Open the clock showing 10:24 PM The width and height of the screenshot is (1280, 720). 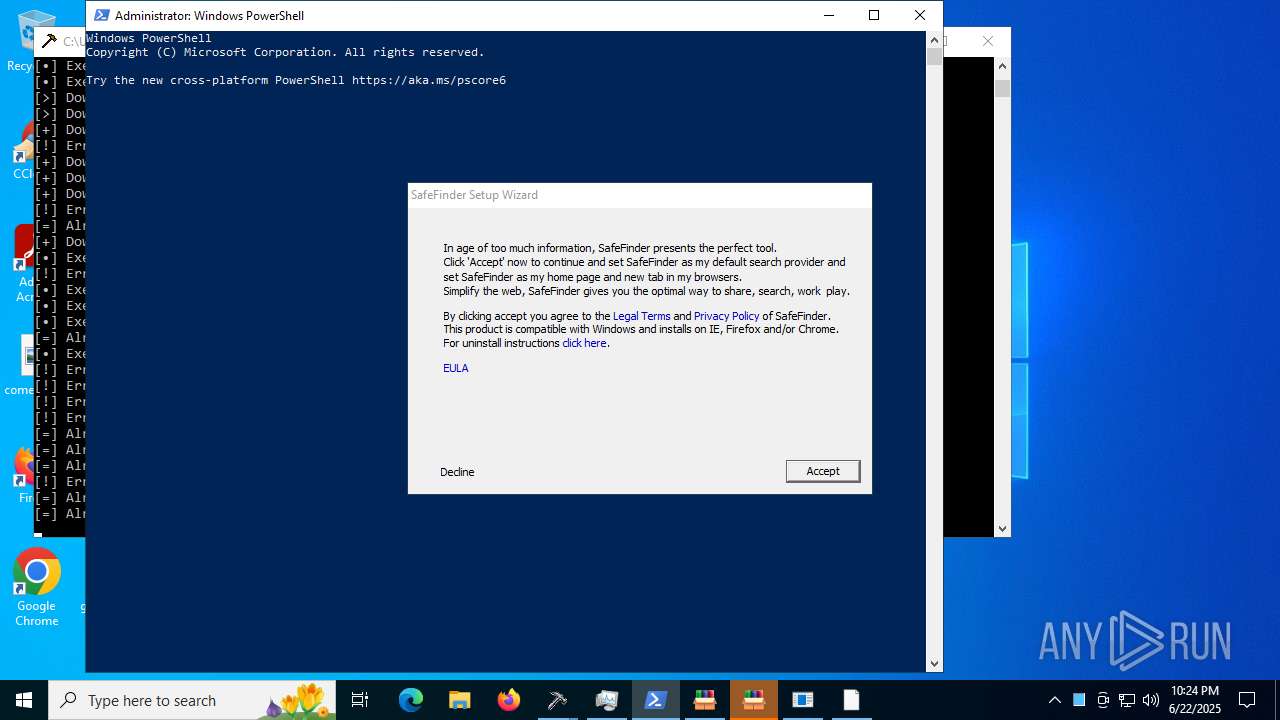click(1195, 700)
